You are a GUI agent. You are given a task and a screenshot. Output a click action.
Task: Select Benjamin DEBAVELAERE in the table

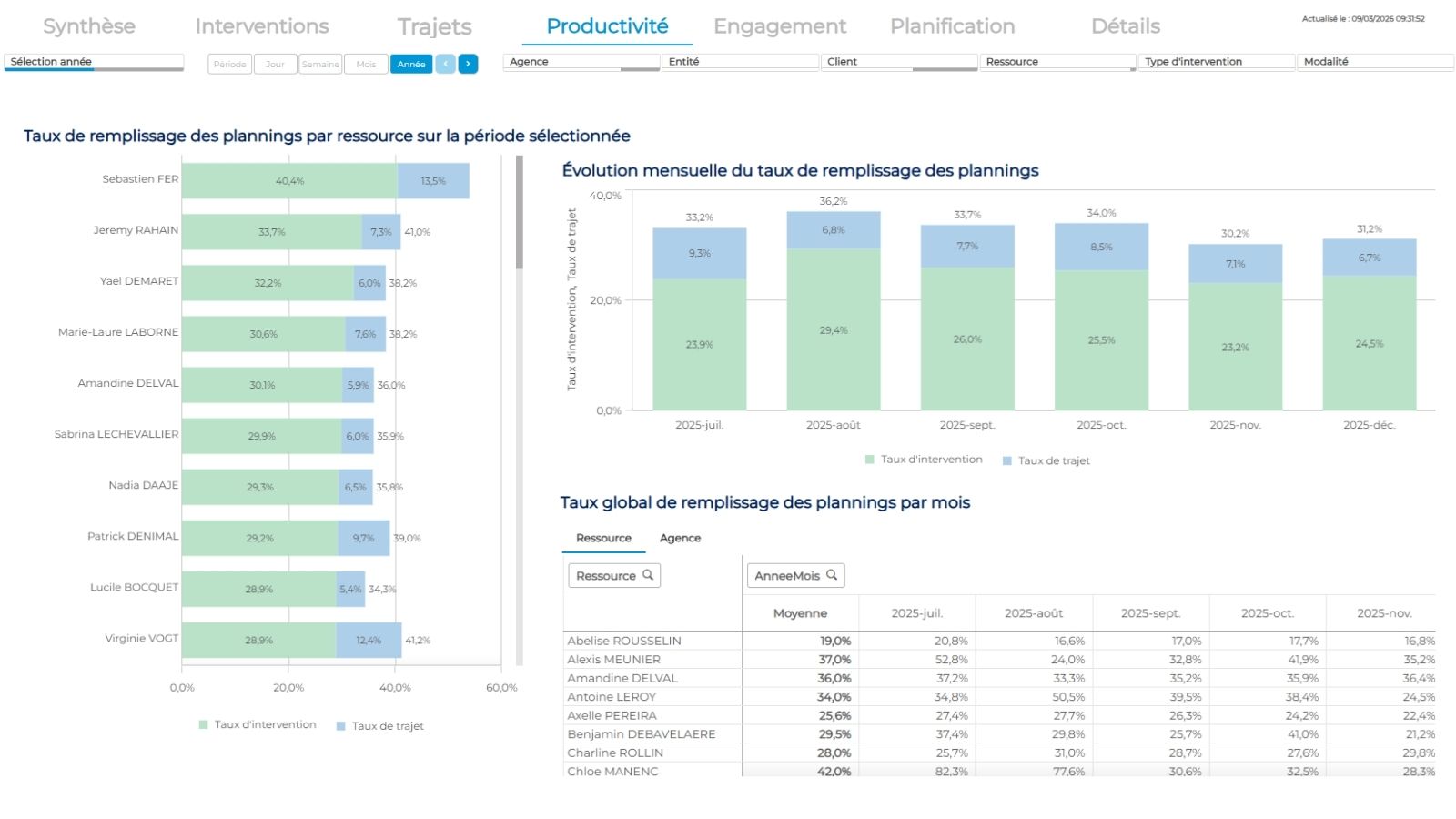[x=642, y=734]
